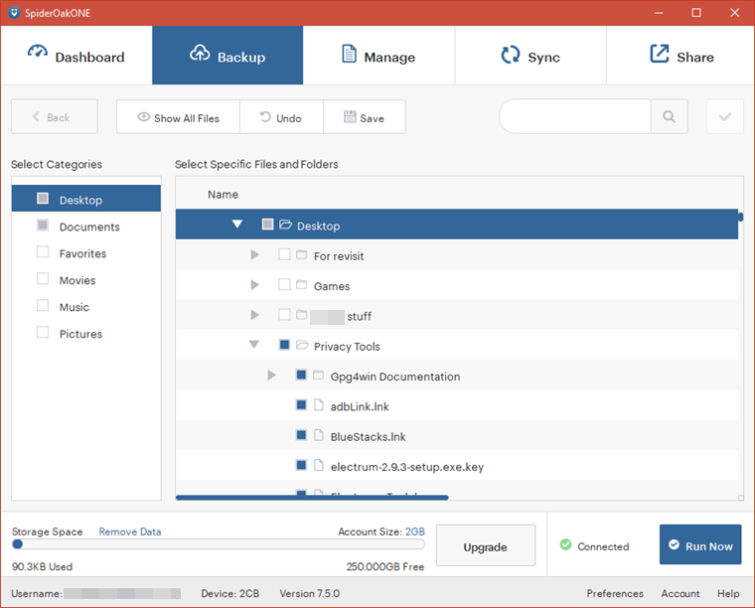Image resolution: width=755 pixels, height=608 pixels.
Task: Uncheck the BlueStacks.lnk file checkbox
Action: pos(301,435)
